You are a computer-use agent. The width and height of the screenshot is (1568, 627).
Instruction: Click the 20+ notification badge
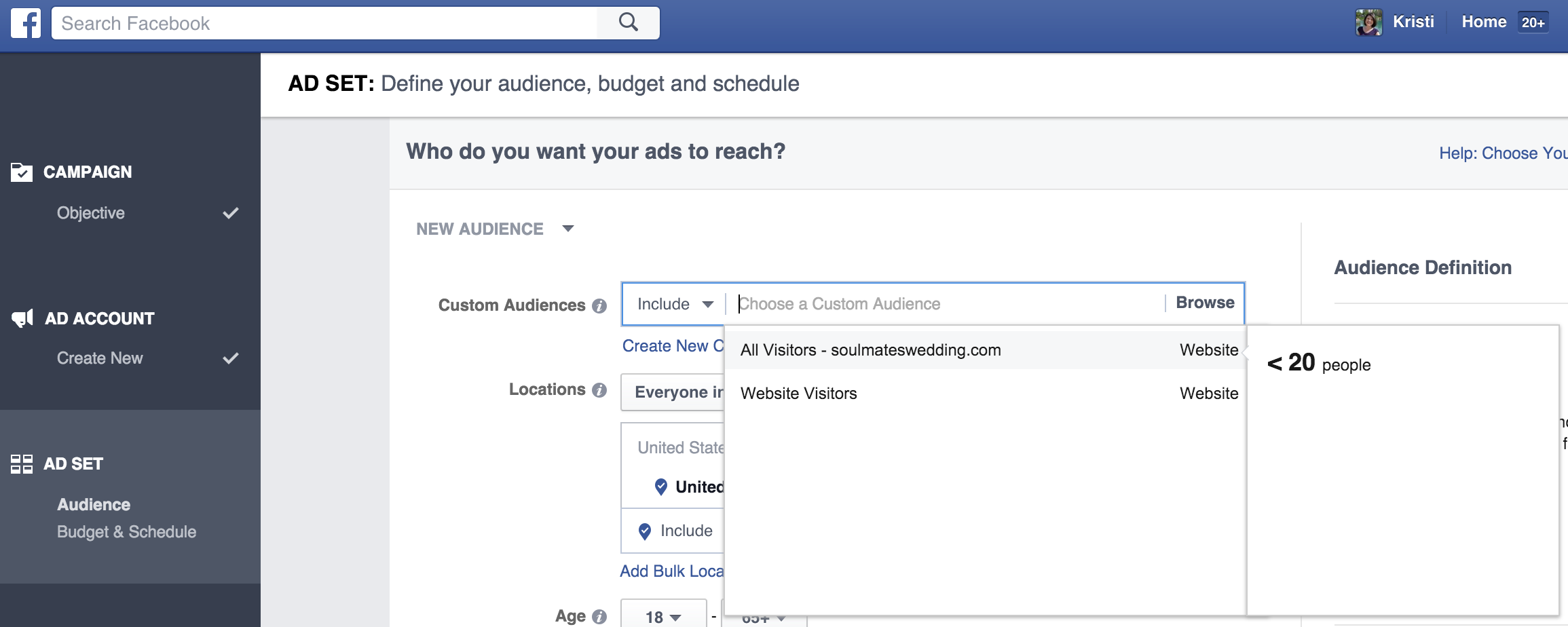click(x=1533, y=21)
